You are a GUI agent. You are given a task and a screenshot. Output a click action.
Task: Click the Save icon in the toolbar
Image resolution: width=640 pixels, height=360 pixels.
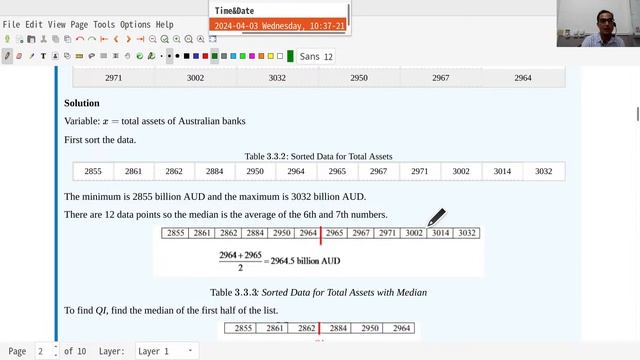point(7,39)
